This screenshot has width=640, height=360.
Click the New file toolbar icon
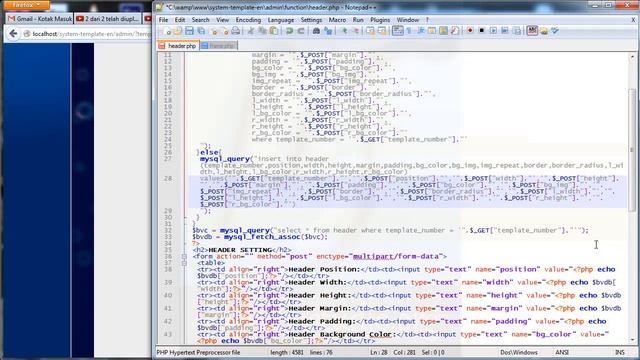pos(167,31)
